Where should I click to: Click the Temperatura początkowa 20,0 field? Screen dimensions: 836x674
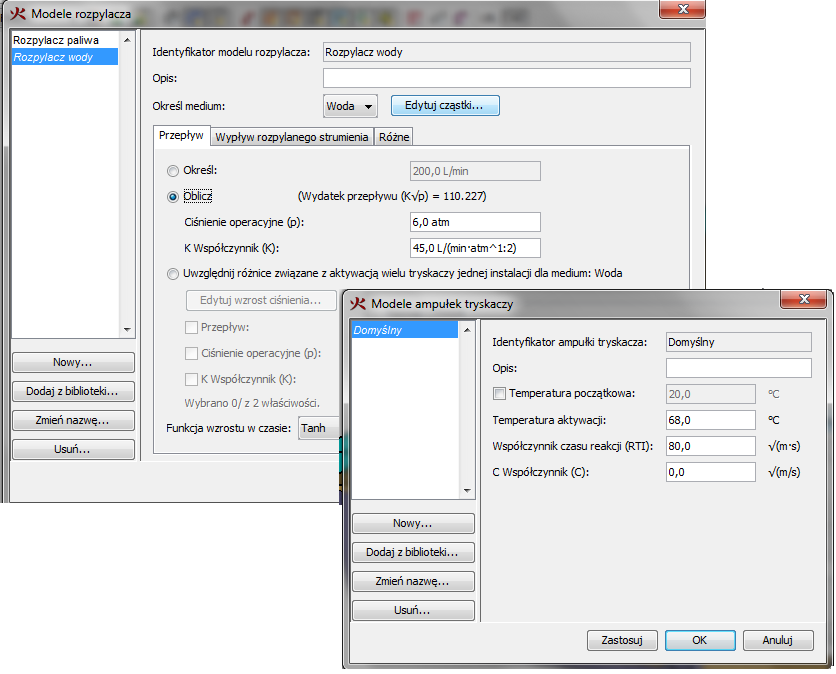click(711, 394)
